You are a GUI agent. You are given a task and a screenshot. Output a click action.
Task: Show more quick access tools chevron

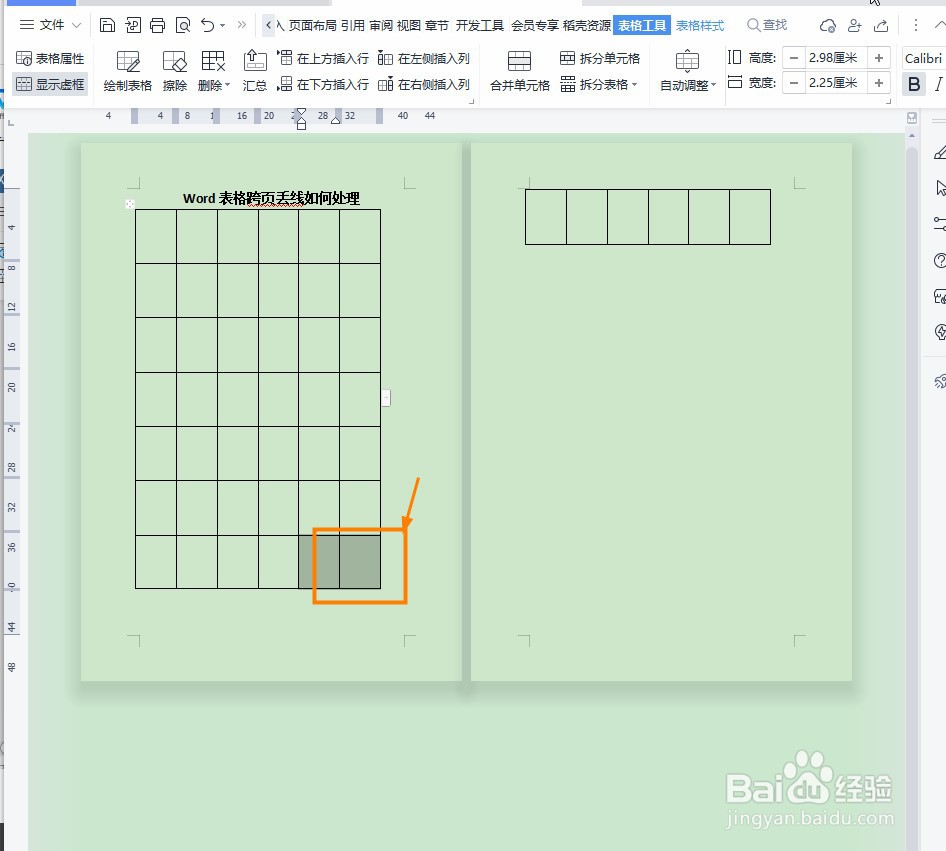tap(241, 25)
